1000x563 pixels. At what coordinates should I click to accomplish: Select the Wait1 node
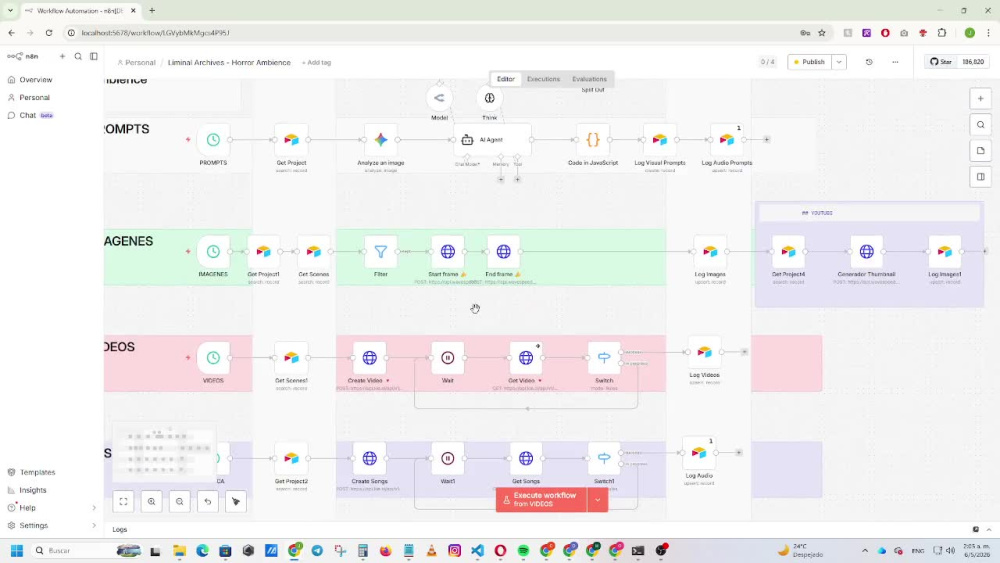(x=448, y=458)
